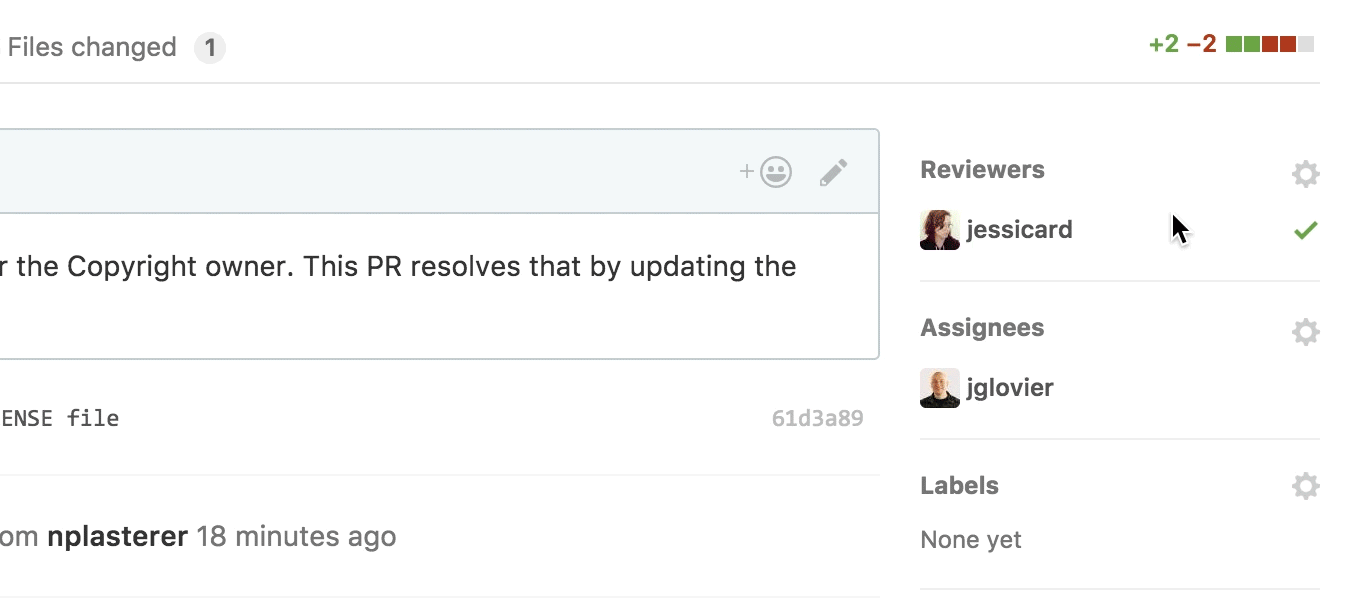Expand the Labels panel options
The image size is (1354, 600).
point(1305,485)
